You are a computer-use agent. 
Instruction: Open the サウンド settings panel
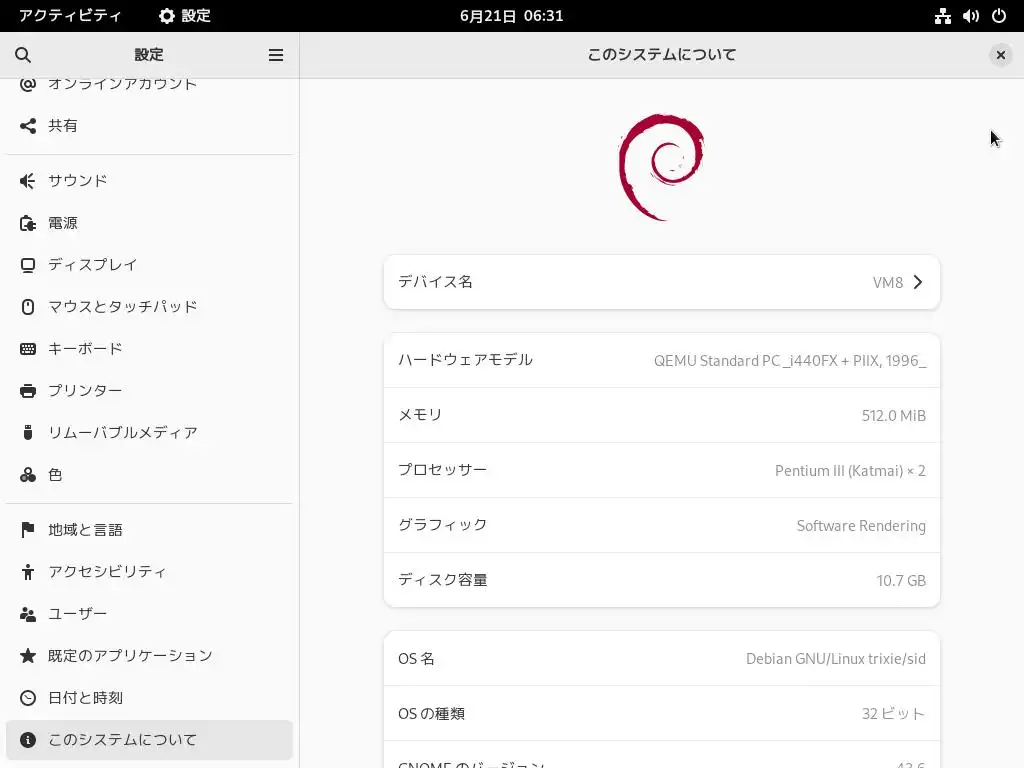[x=149, y=181]
